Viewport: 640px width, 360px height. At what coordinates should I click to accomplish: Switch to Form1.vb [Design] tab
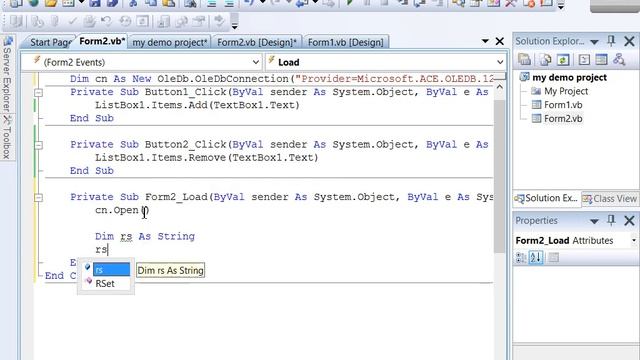coord(345,42)
